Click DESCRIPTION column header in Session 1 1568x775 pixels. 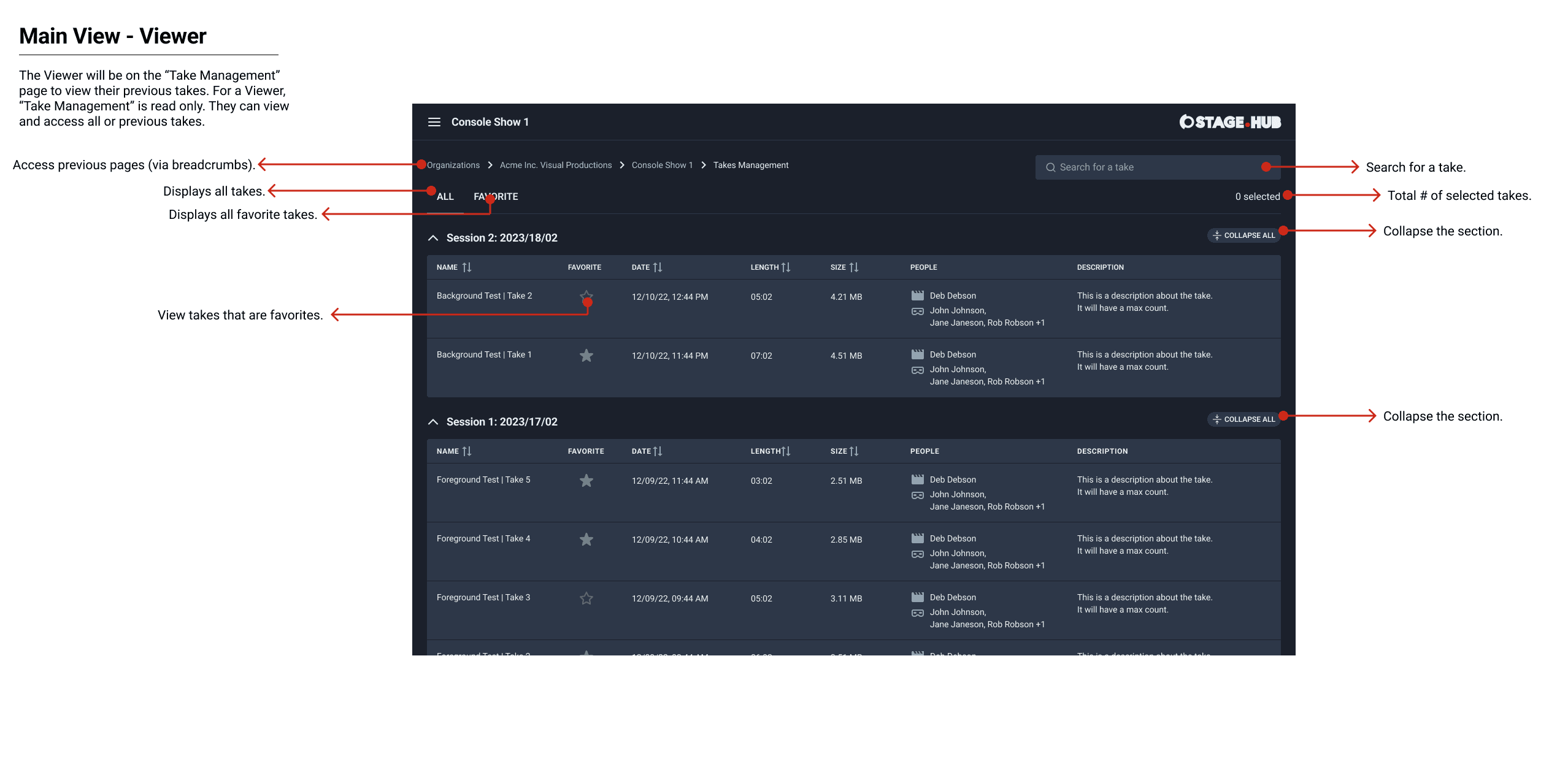1102,451
